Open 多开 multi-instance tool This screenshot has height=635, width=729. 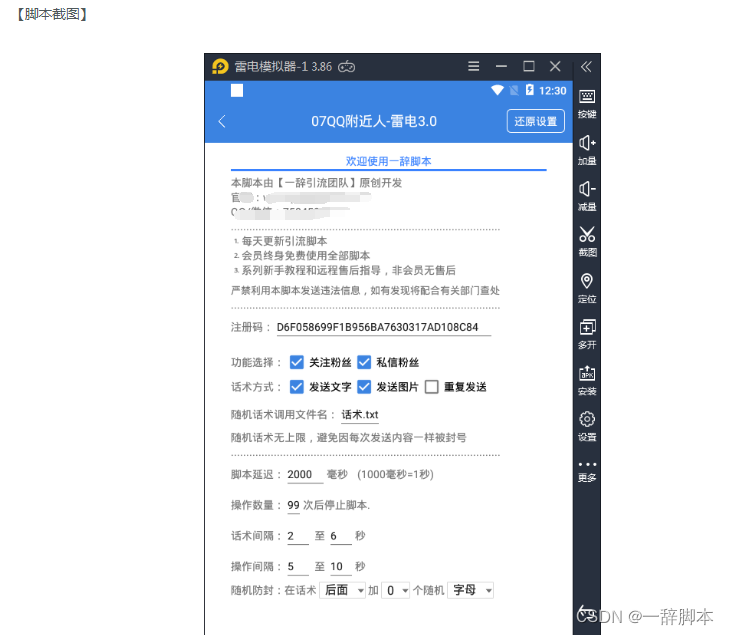587,334
